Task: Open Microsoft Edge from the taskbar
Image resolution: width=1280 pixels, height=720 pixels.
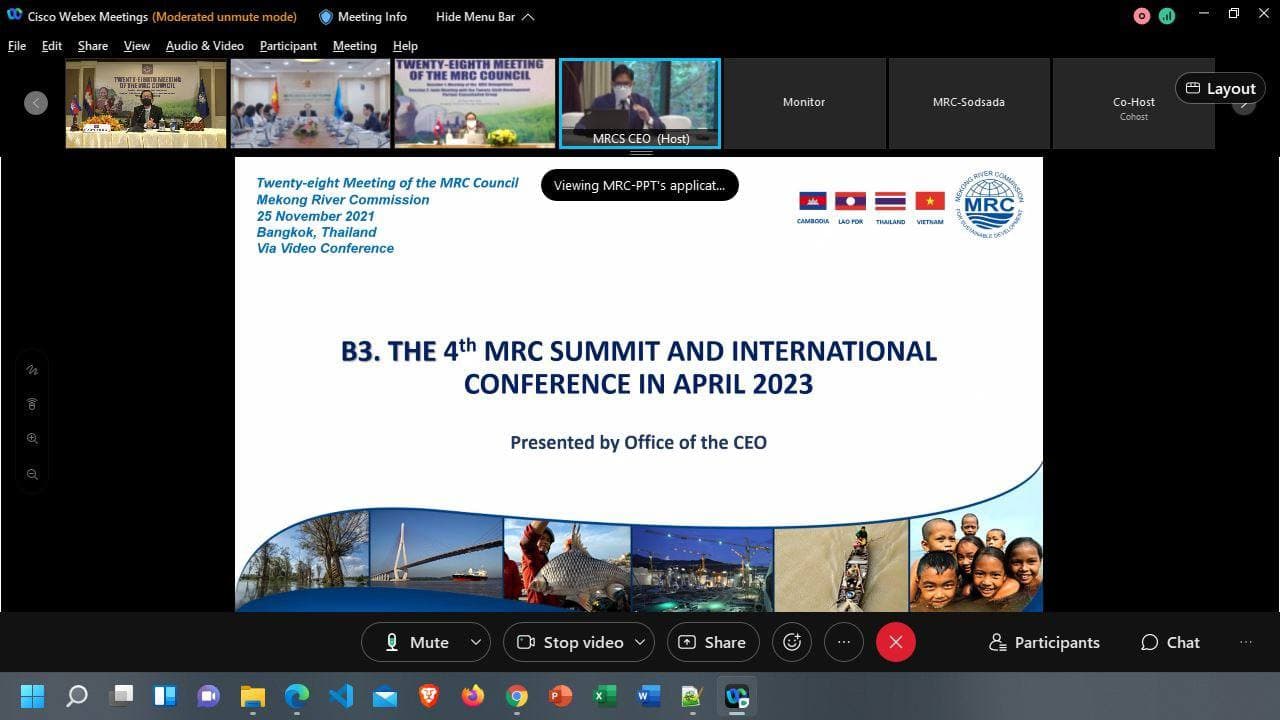Action: click(x=297, y=695)
